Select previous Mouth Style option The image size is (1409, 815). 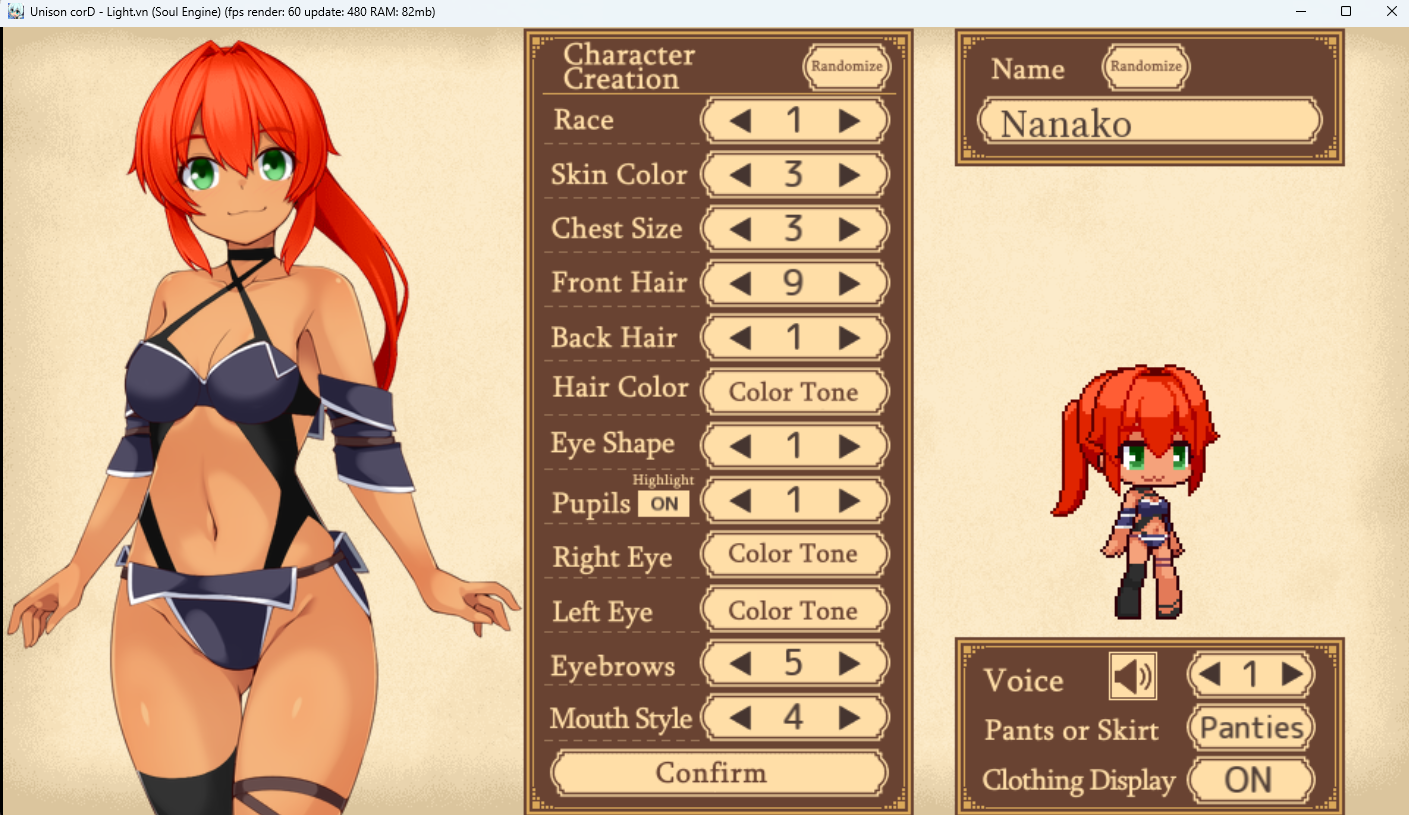(x=740, y=717)
